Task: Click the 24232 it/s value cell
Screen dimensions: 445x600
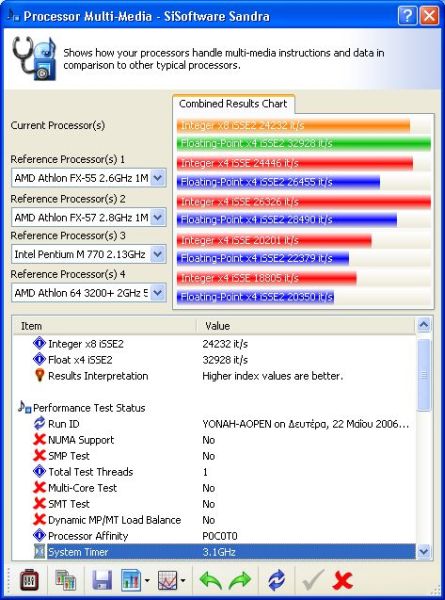Action: pyautogui.click(x=225, y=344)
